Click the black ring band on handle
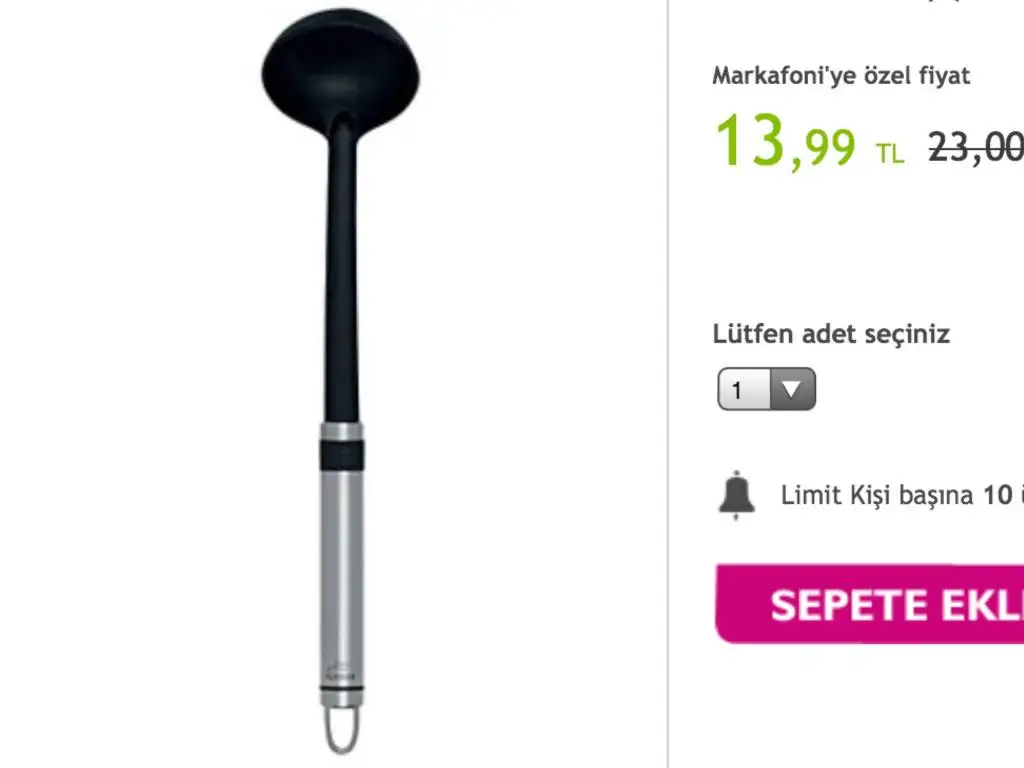 [342, 455]
